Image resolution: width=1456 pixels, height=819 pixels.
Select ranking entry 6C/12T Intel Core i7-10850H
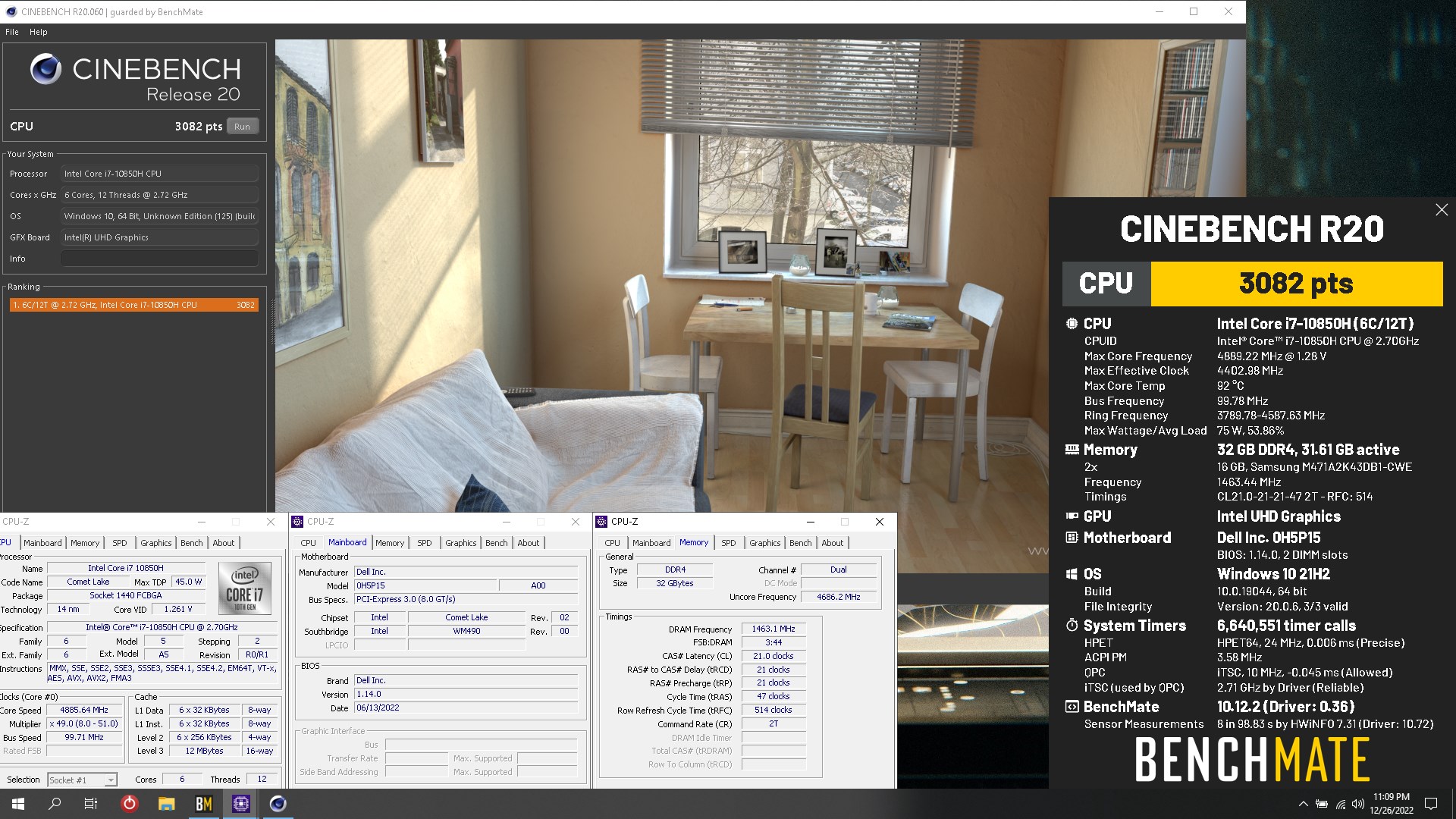tap(134, 305)
